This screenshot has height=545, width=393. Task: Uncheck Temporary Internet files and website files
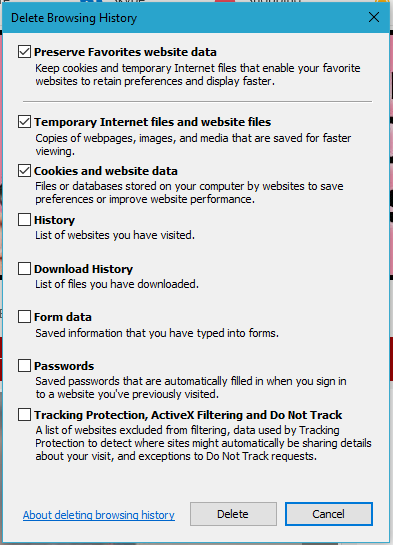24,122
